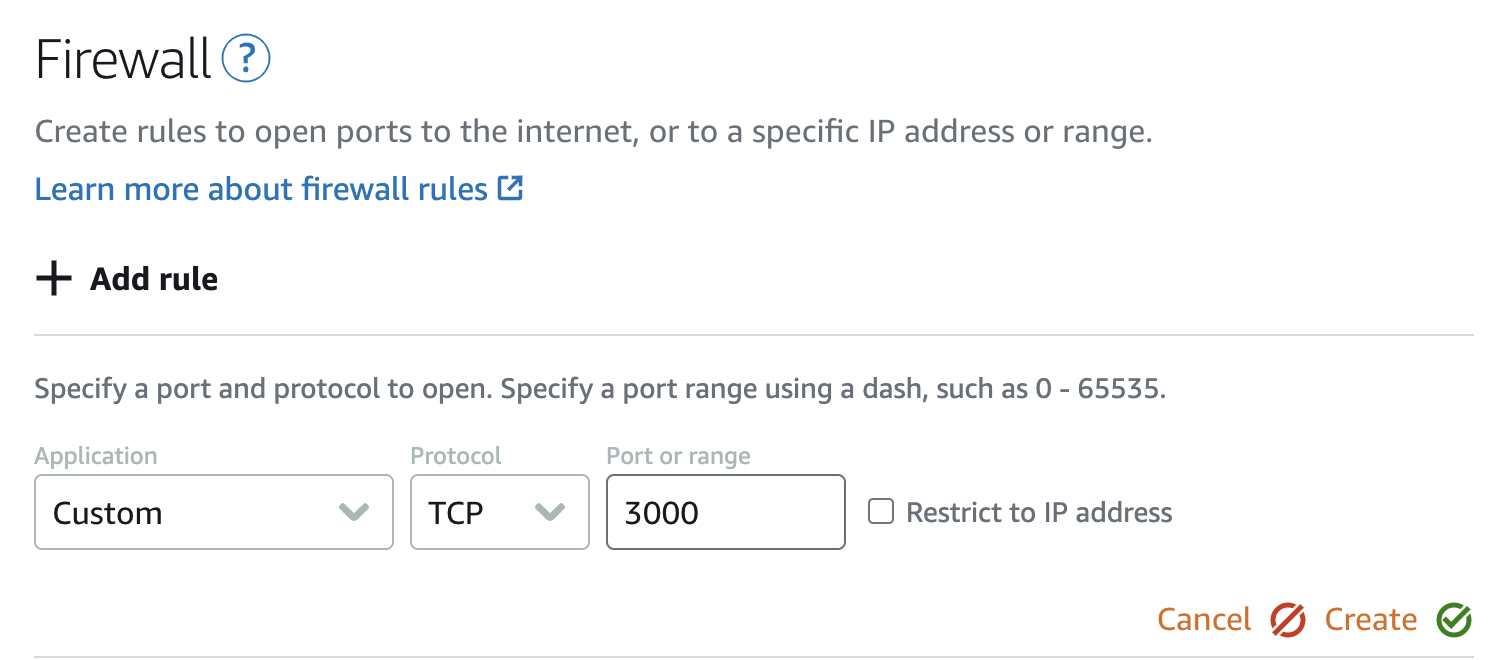Click the green Create checkmark icon
Viewport: 1498px width, 660px height.
(x=1454, y=620)
